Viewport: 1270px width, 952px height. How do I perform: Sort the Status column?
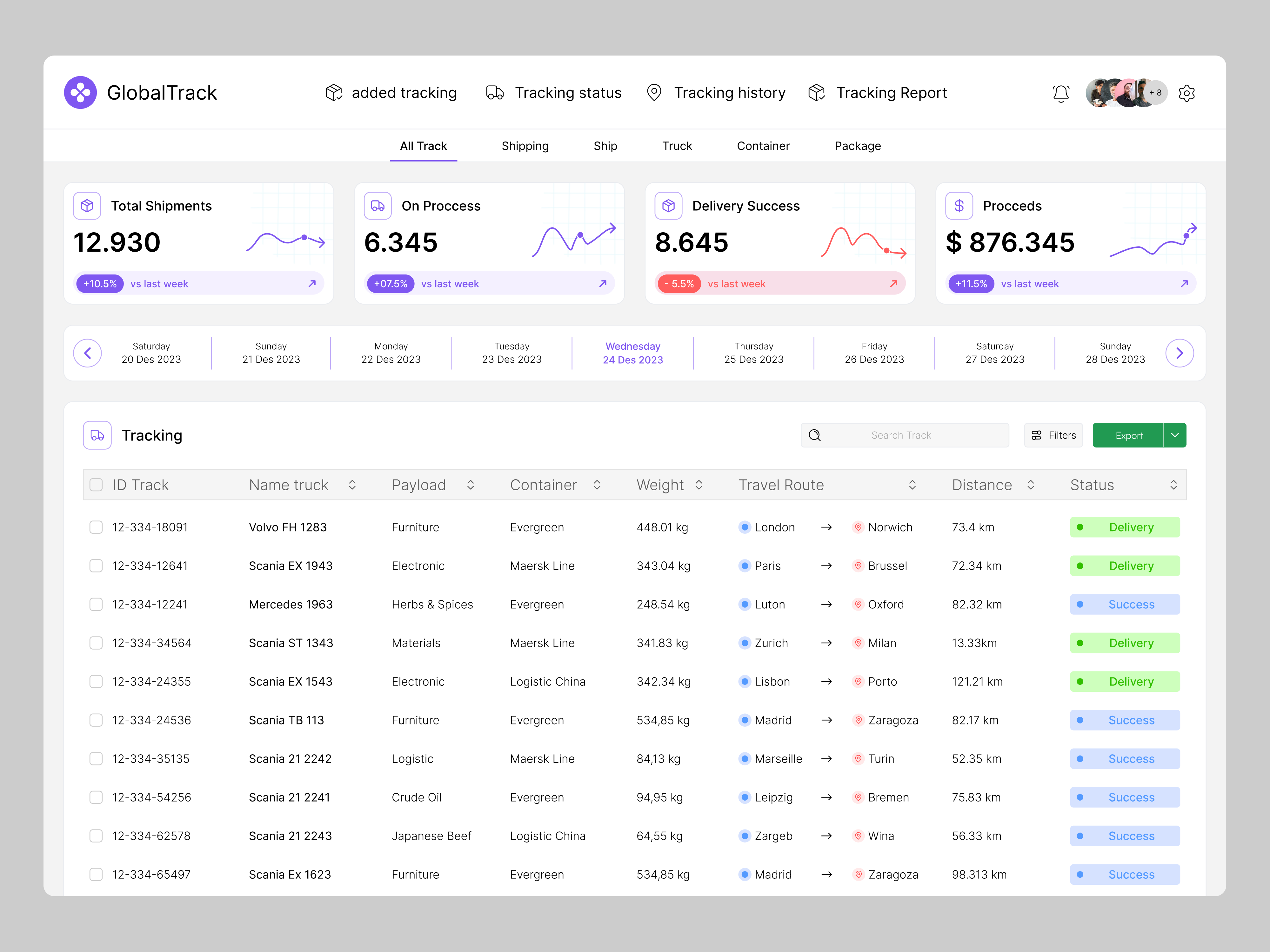[1174, 484]
